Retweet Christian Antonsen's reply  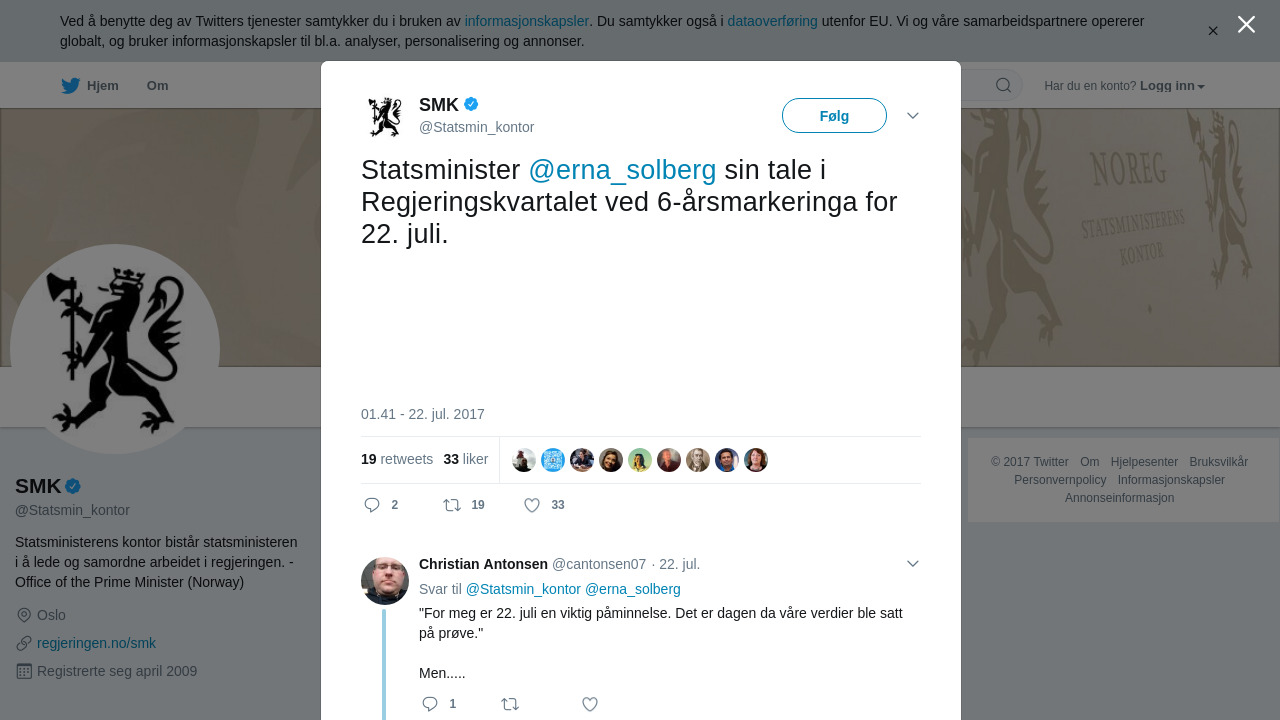(x=510, y=704)
